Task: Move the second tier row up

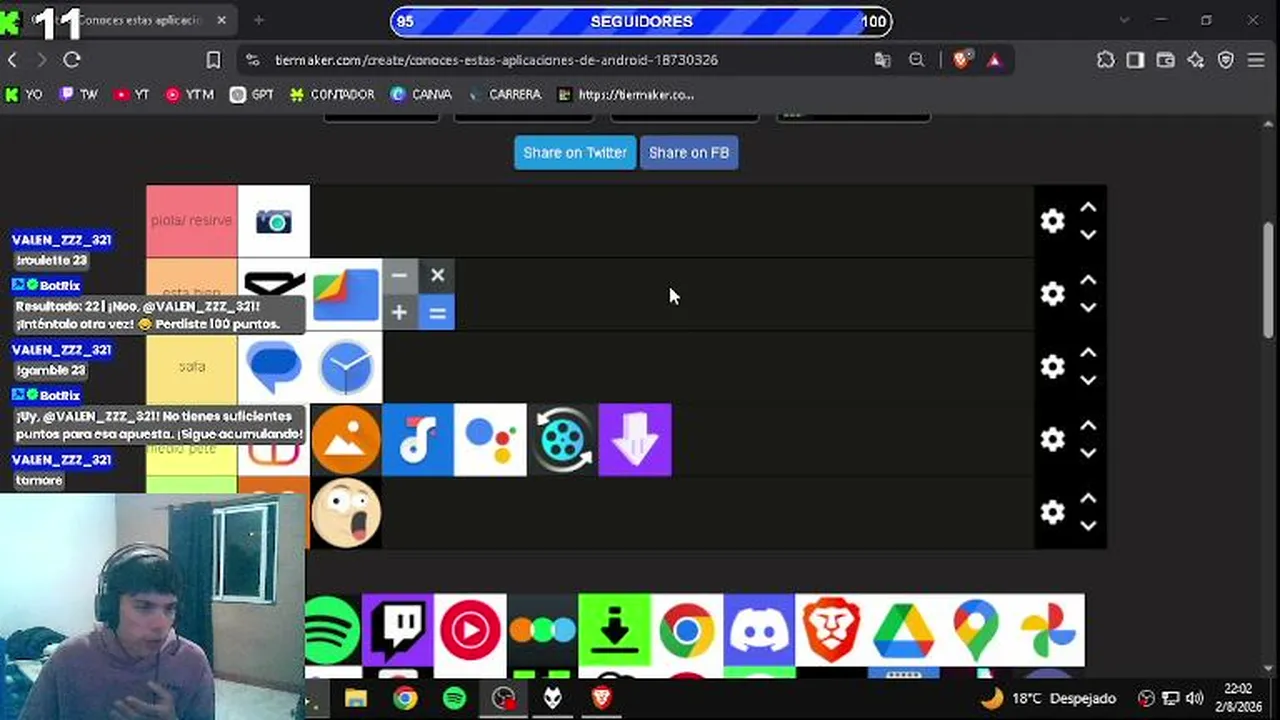Action: 1088,281
